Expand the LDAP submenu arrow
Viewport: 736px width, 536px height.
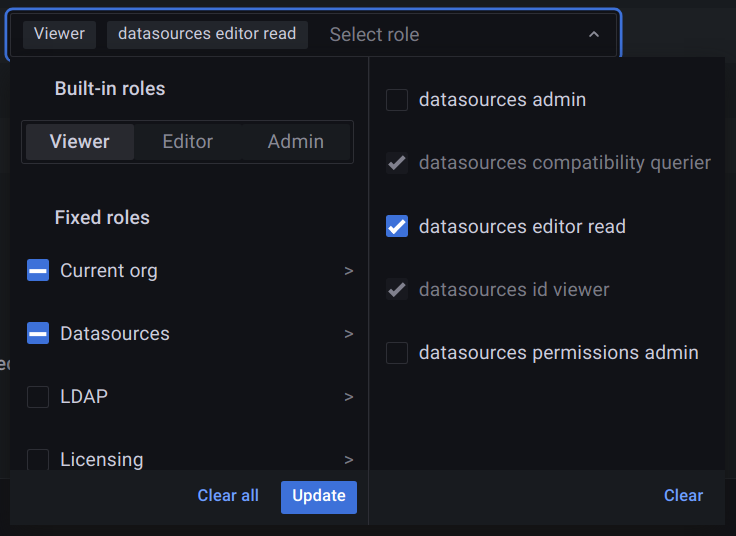point(349,397)
